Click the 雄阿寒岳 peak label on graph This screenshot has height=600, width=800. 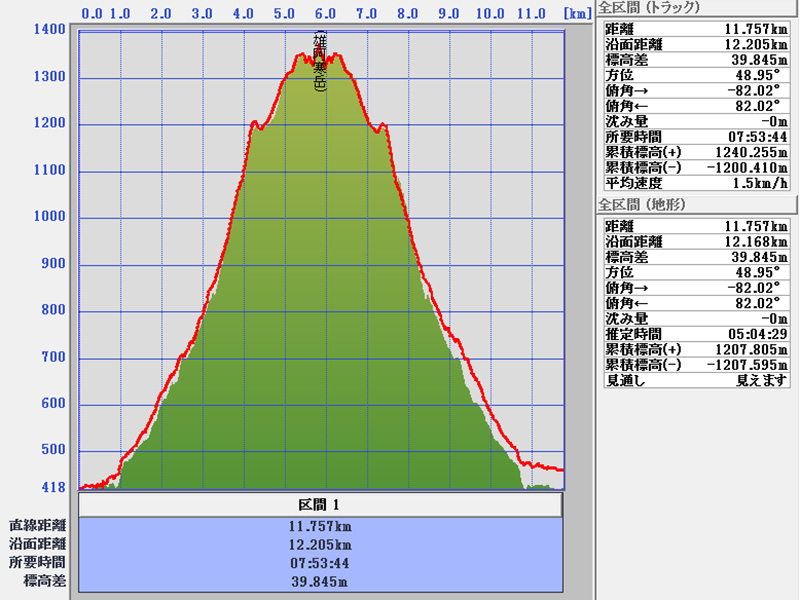[x=320, y=62]
